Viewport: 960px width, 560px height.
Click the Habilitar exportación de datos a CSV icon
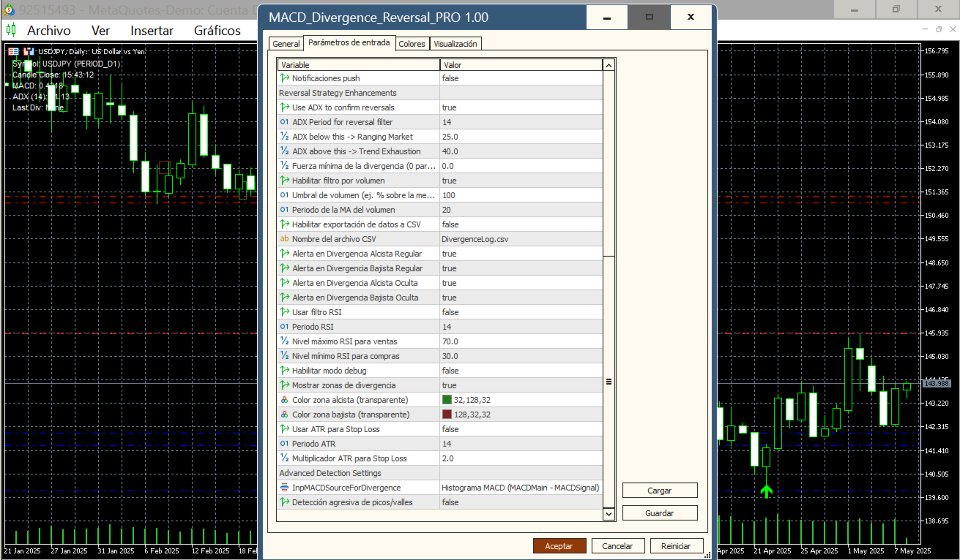[284, 224]
